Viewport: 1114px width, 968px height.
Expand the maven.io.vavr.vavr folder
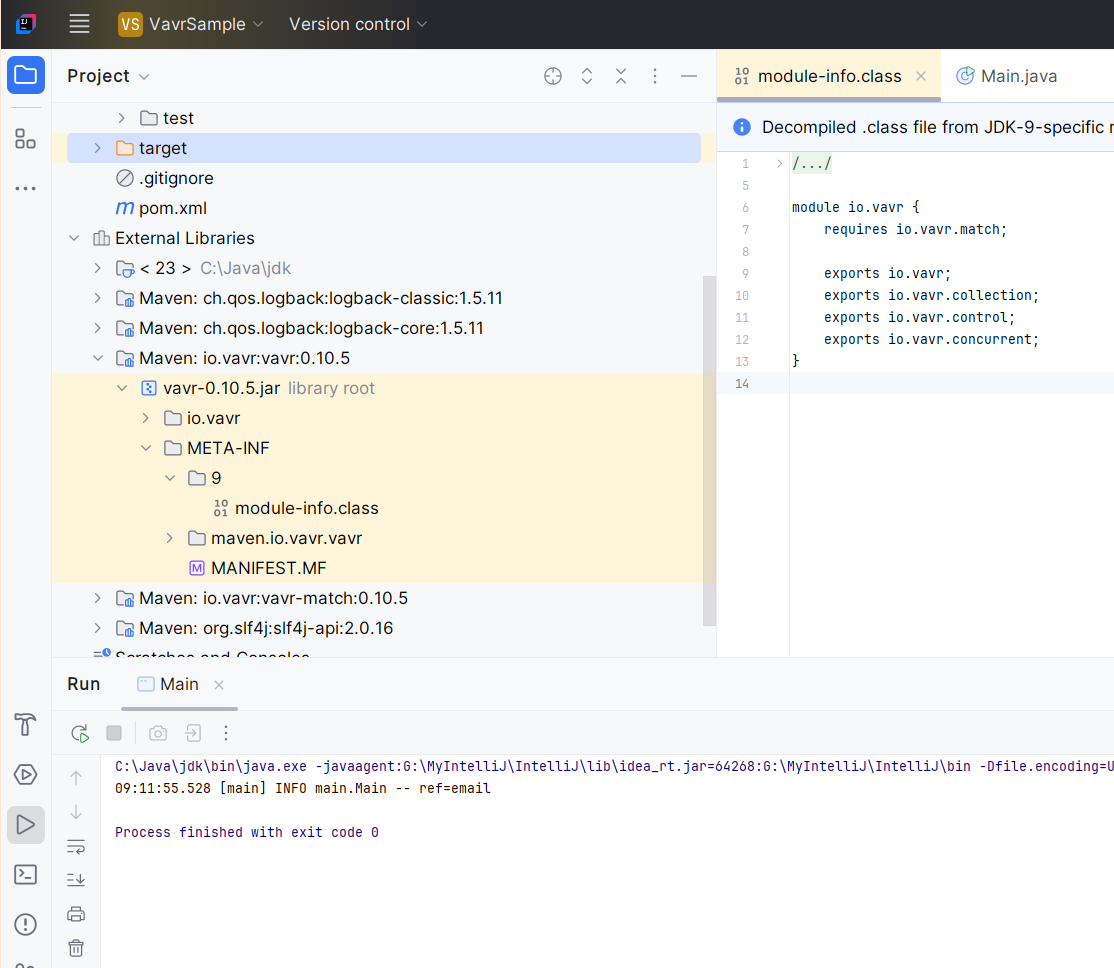[170, 538]
